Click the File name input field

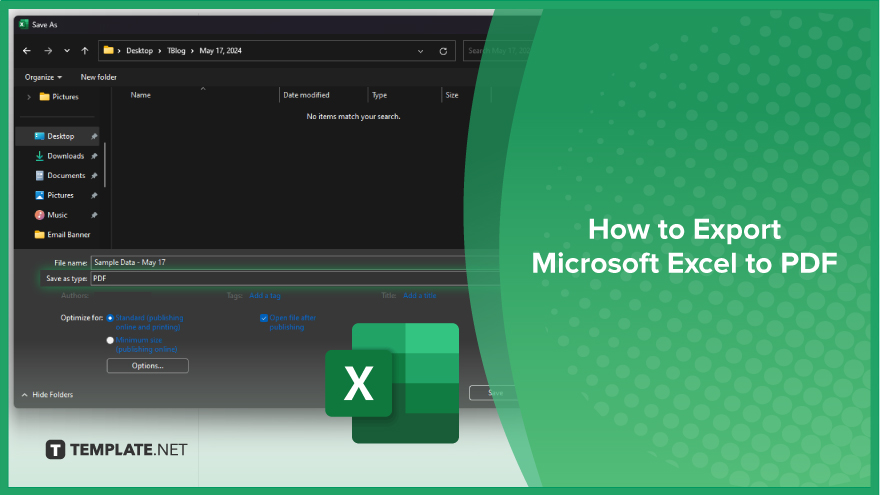295,263
